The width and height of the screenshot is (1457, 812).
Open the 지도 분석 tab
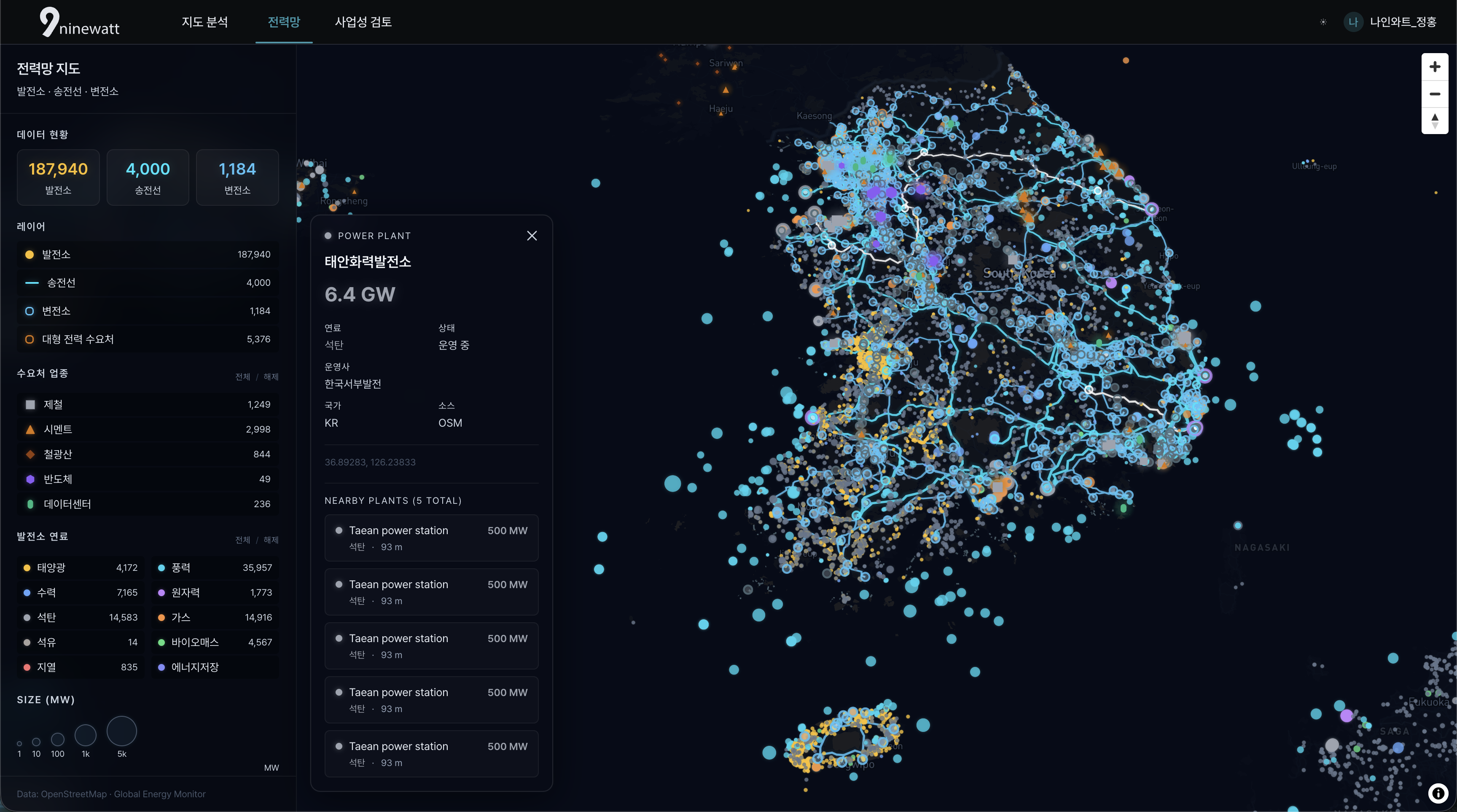pos(205,22)
